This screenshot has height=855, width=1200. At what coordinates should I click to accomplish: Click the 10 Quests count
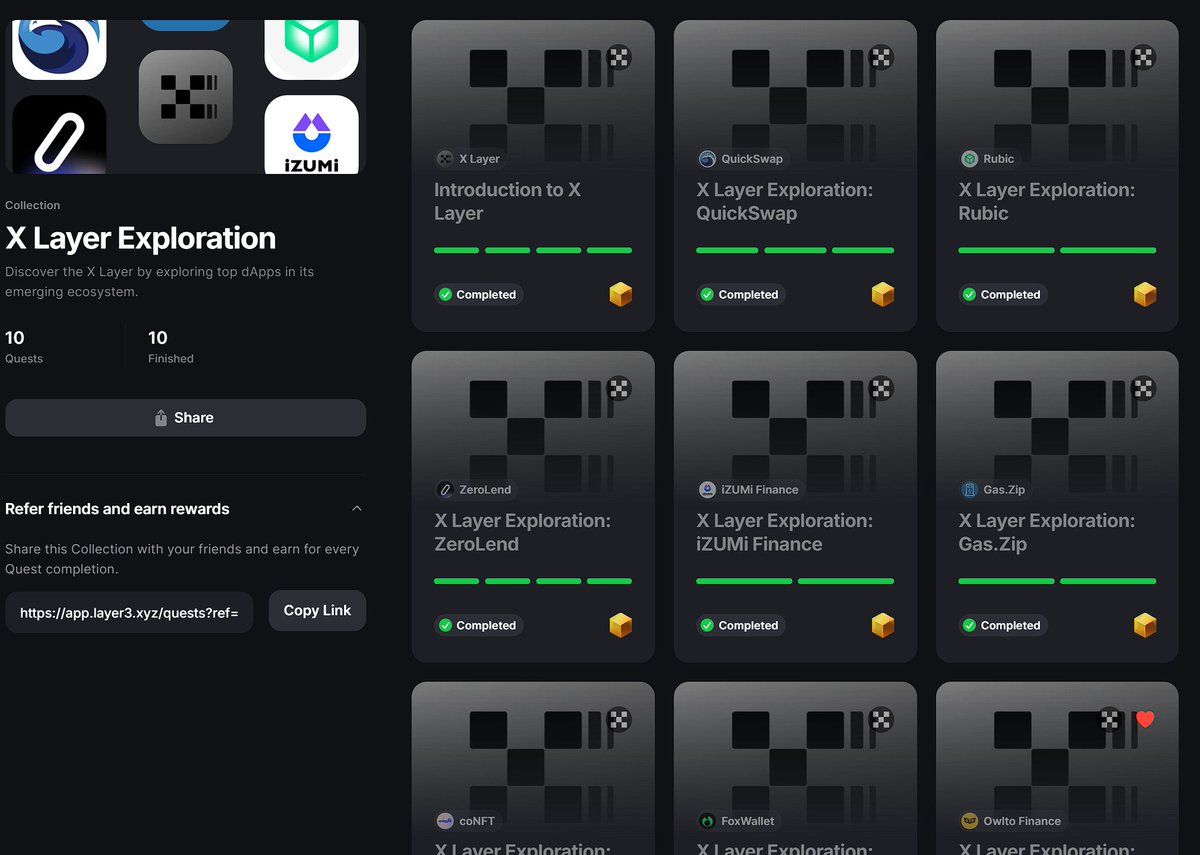click(24, 347)
